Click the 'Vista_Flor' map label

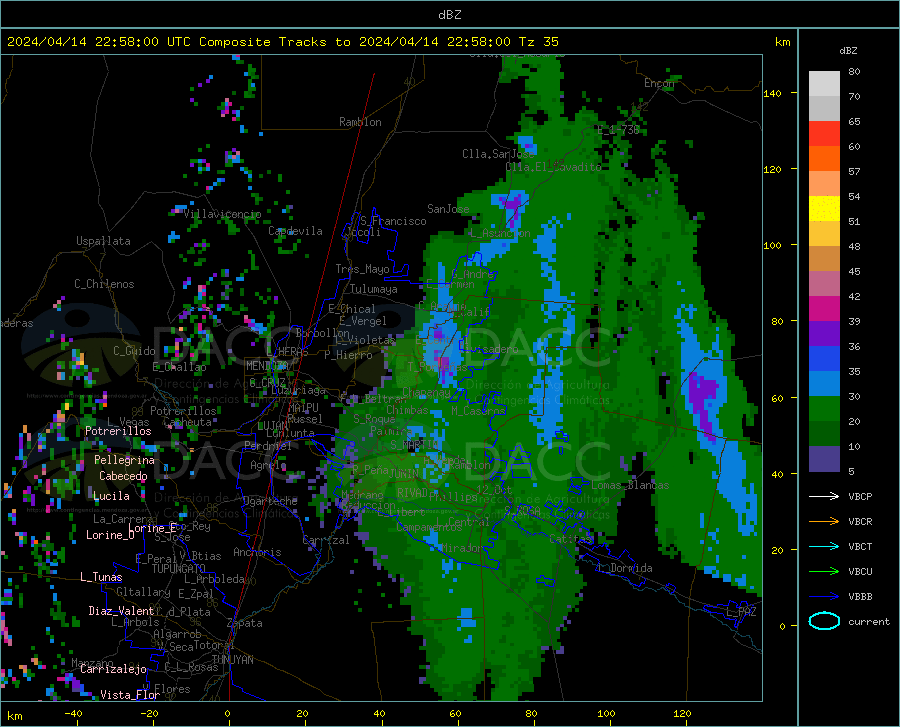[x=130, y=695]
